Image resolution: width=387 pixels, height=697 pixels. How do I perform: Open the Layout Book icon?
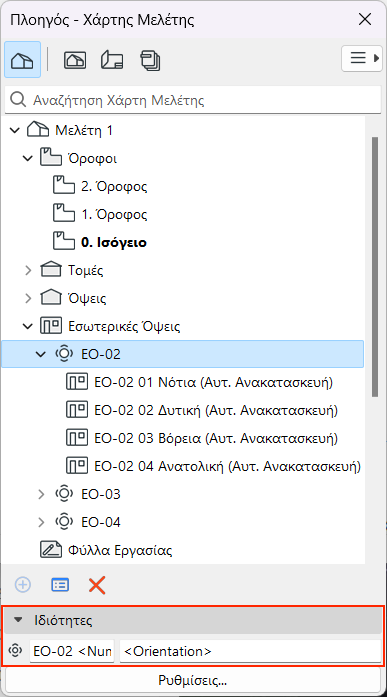click(x=112, y=60)
